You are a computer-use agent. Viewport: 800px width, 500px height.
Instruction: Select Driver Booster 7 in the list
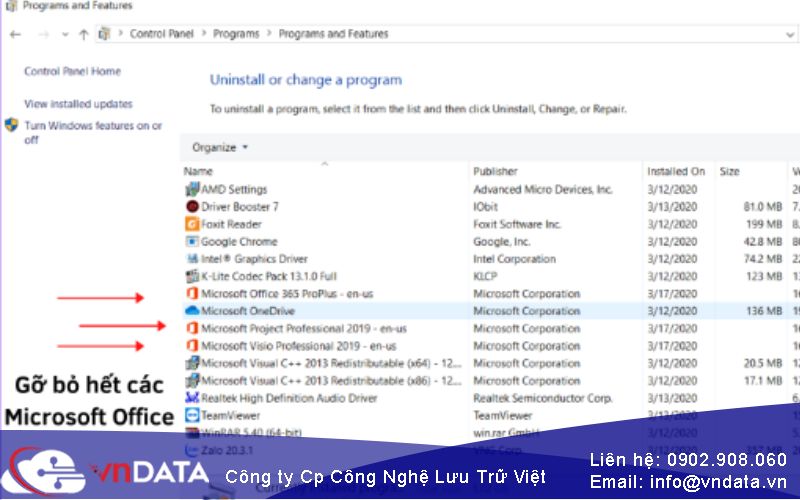pyautogui.click(x=239, y=207)
